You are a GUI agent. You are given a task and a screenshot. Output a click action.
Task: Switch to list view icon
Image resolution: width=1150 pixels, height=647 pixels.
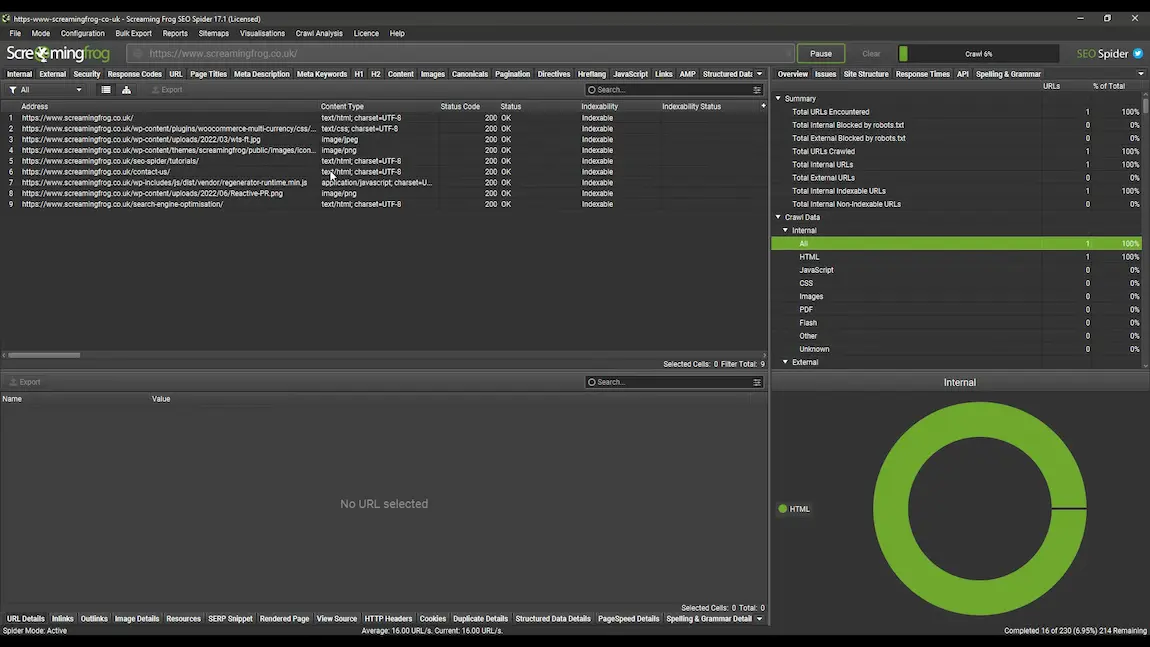105,90
